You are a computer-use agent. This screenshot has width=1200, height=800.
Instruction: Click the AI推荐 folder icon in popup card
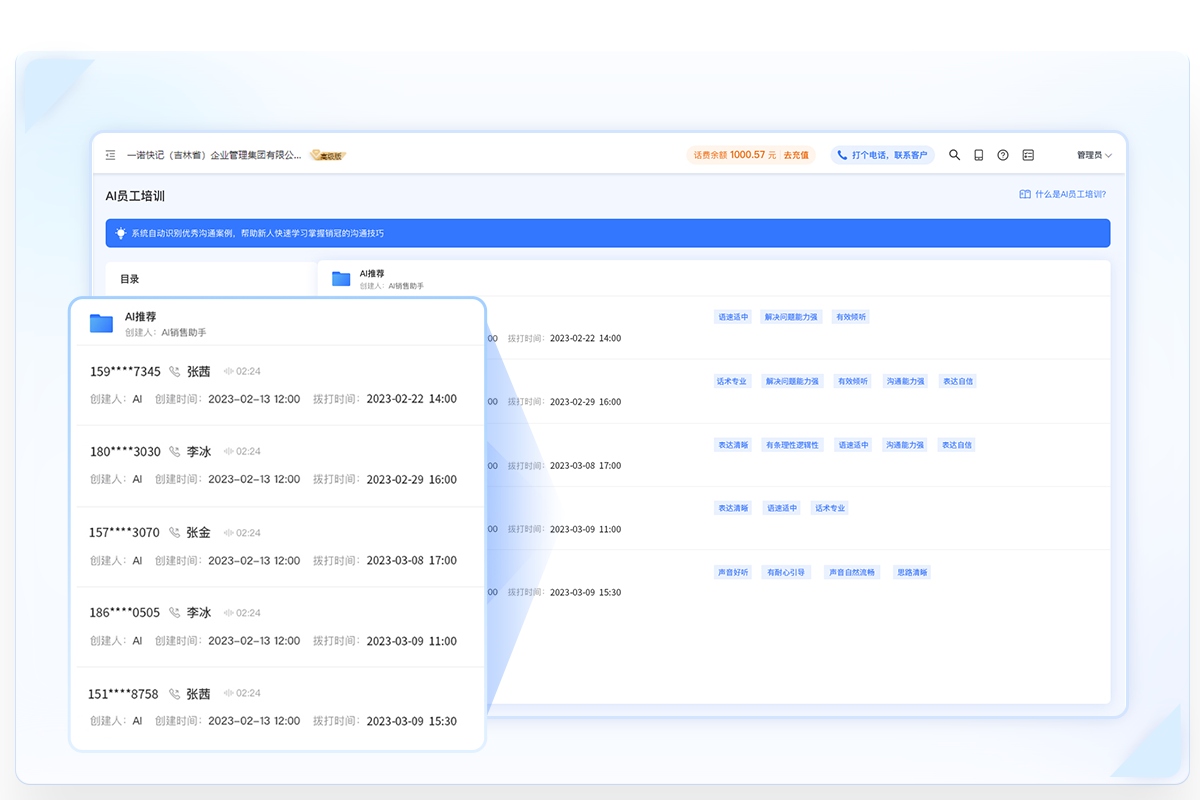click(101, 323)
